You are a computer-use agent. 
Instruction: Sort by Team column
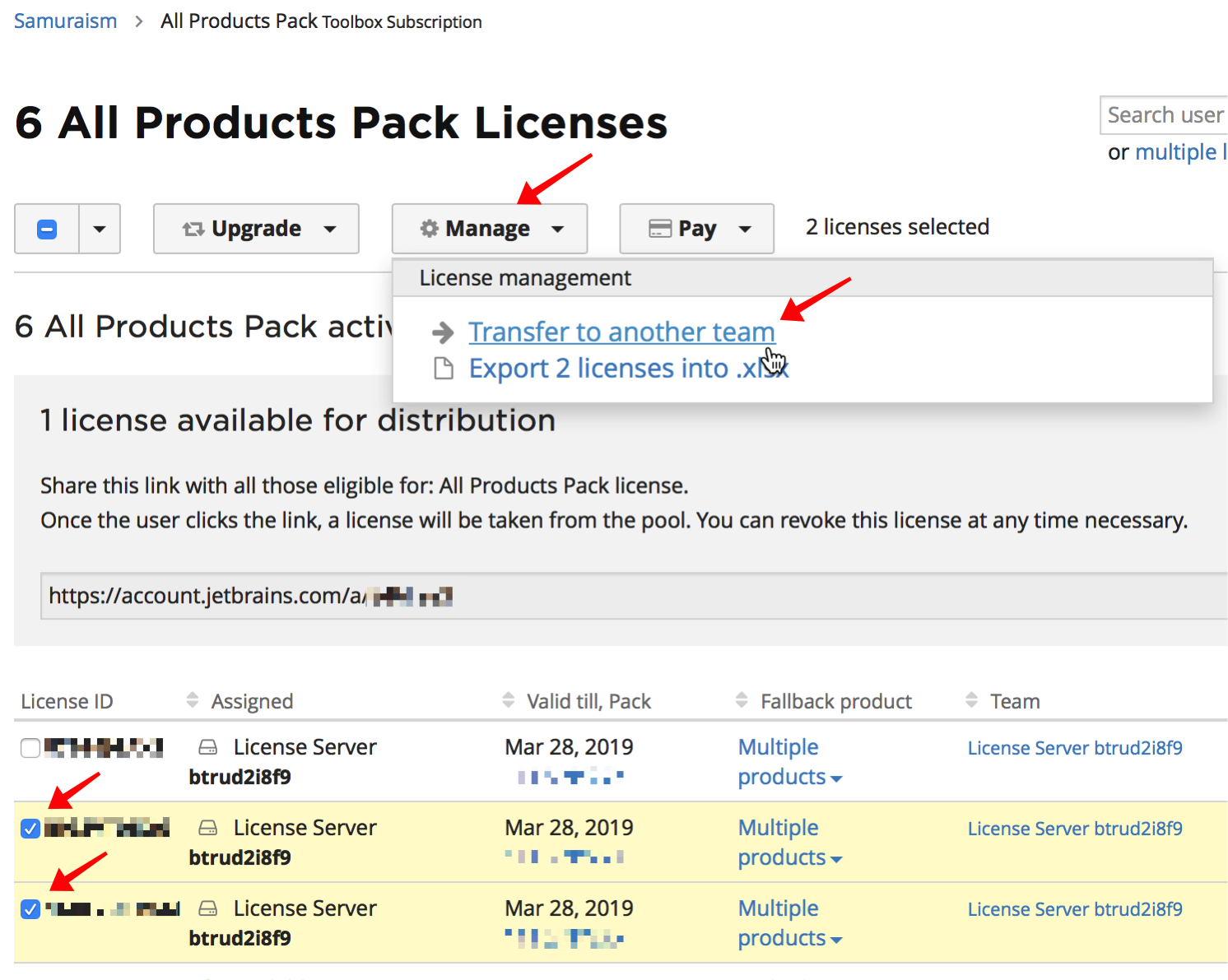click(x=1003, y=701)
